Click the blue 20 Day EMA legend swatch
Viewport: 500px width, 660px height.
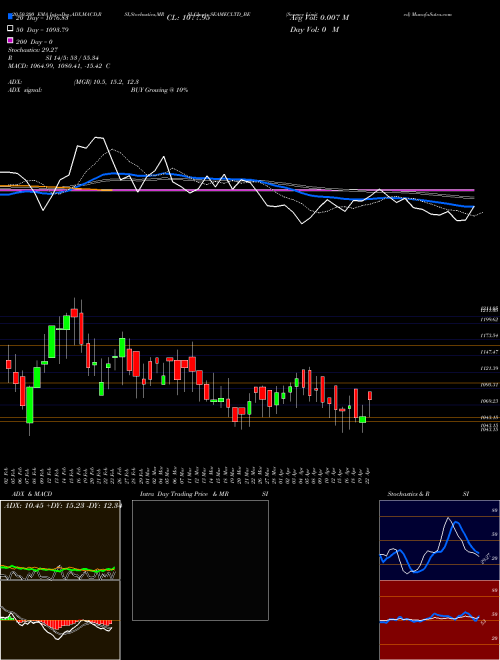tap(10, 17)
